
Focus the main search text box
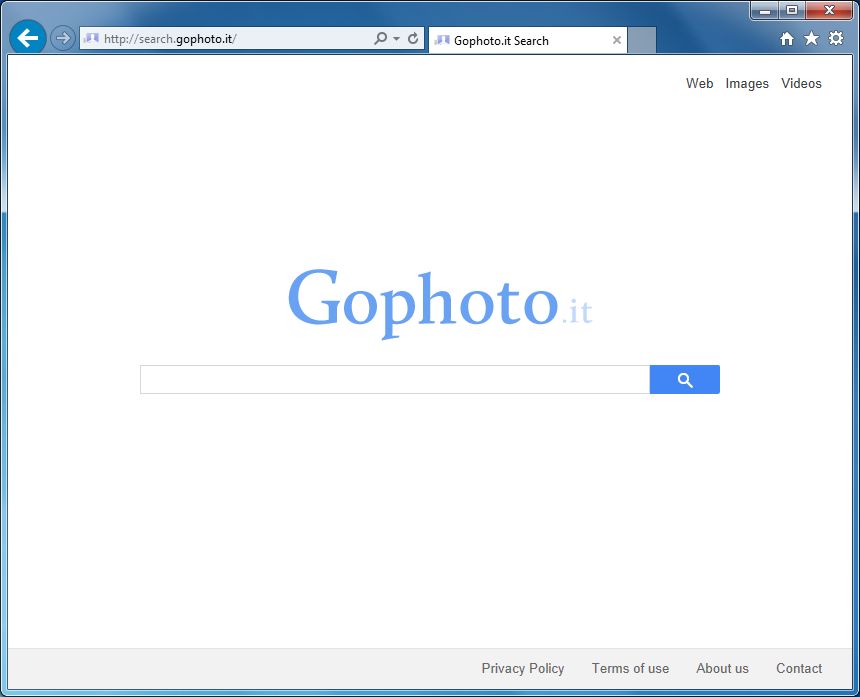pyautogui.click(x=395, y=379)
